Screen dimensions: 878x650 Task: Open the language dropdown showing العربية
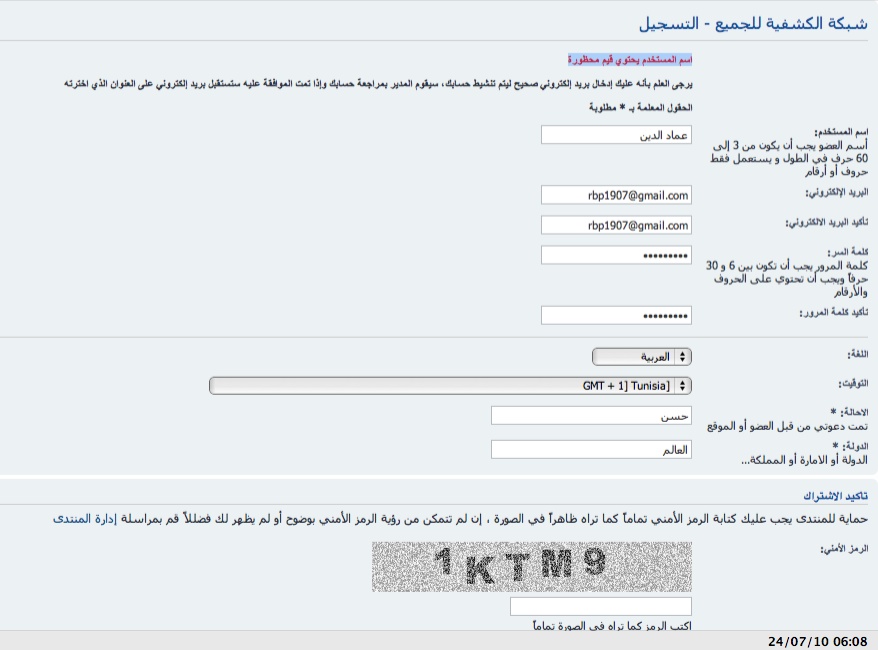point(642,357)
